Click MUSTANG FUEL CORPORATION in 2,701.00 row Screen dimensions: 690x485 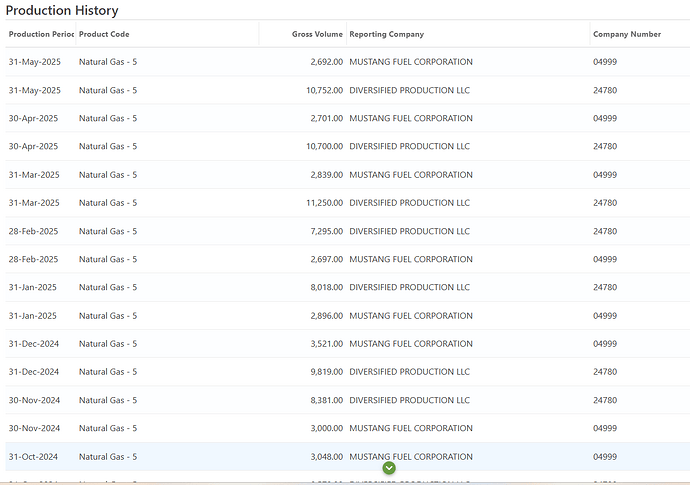click(411, 118)
